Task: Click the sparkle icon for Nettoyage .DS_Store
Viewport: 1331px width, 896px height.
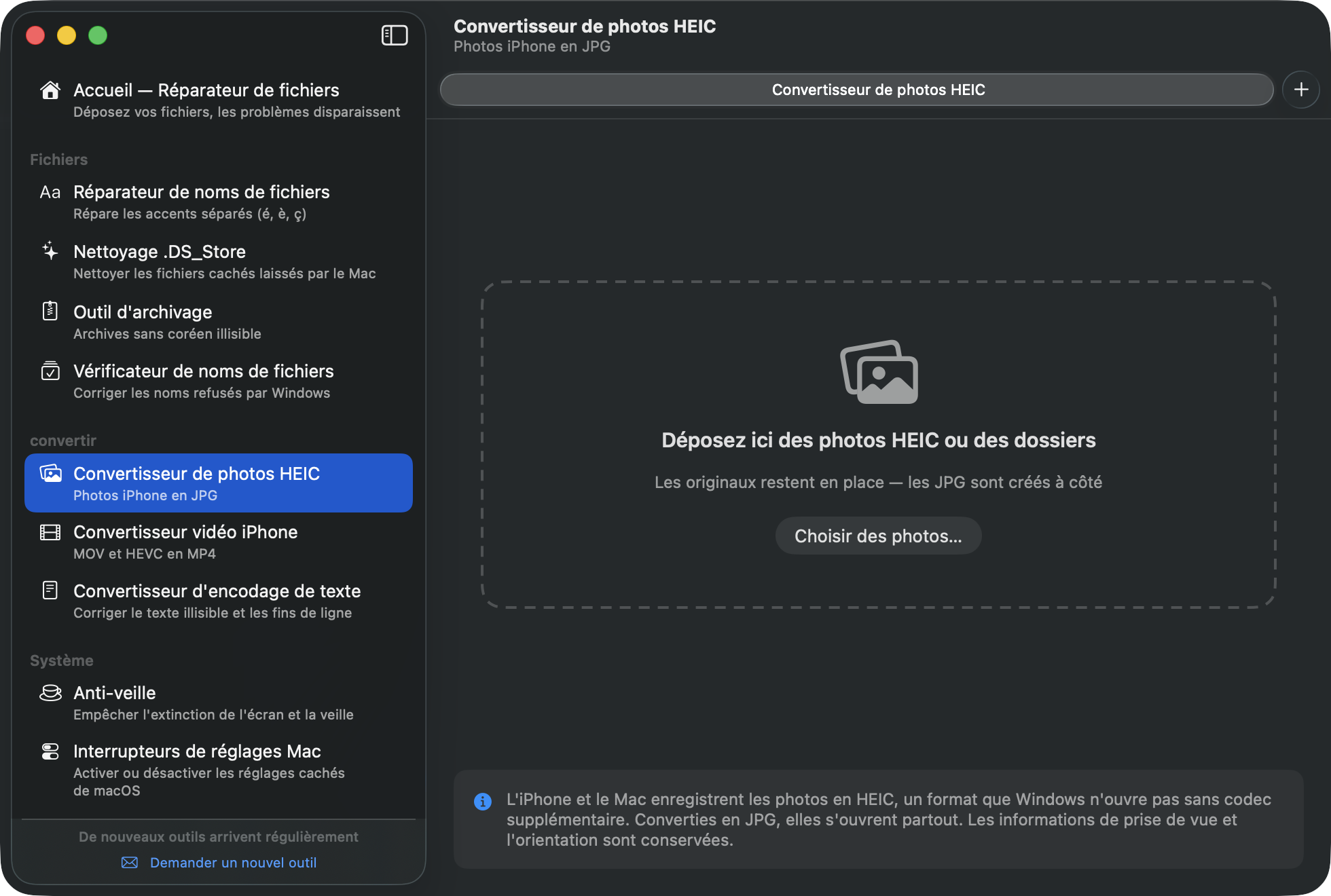Action: pos(50,251)
